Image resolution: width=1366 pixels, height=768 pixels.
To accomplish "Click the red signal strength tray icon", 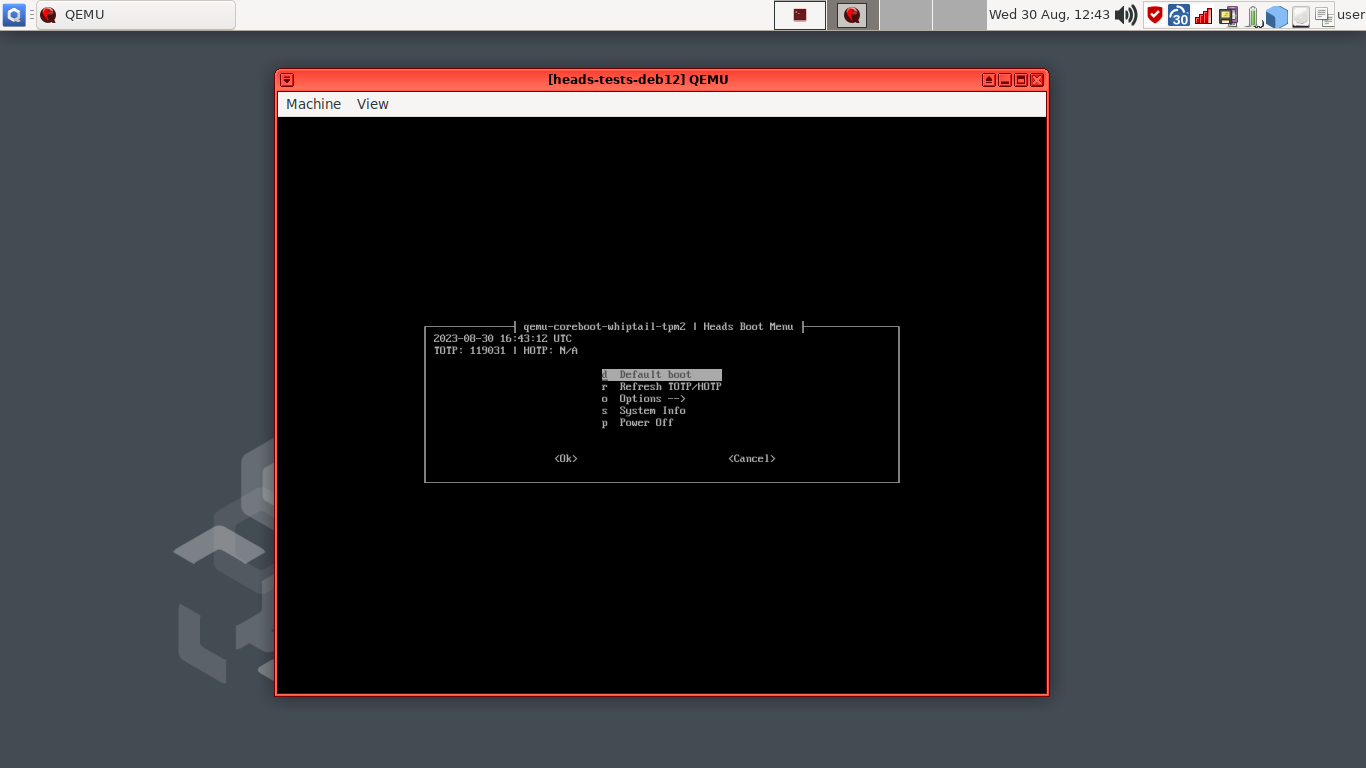I will 1203,15.
